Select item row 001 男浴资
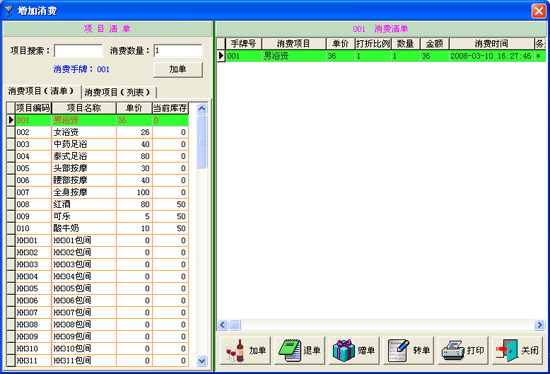550x374 pixels. [x=98, y=120]
